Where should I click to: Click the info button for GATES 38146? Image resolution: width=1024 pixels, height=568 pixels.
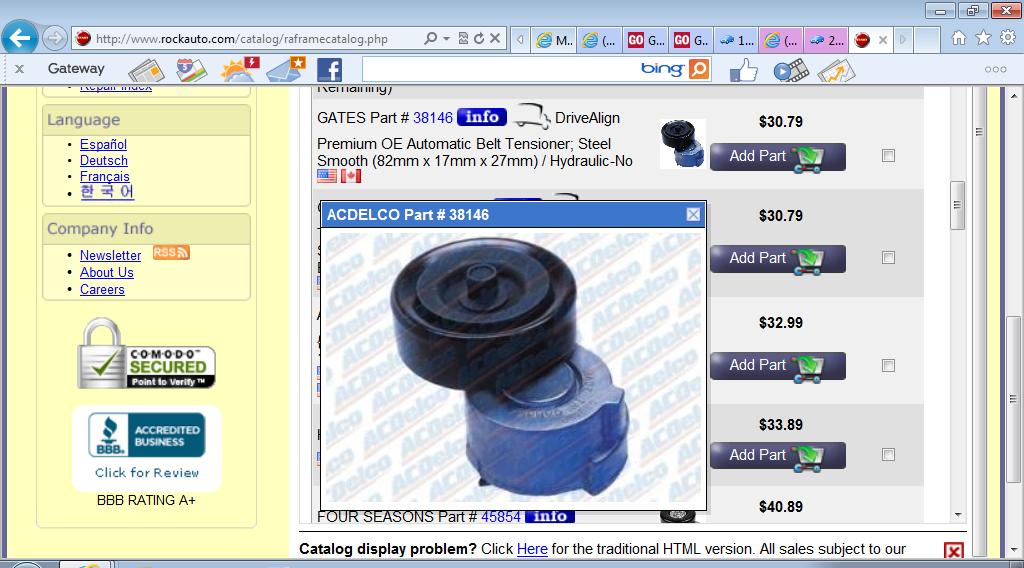tap(482, 117)
